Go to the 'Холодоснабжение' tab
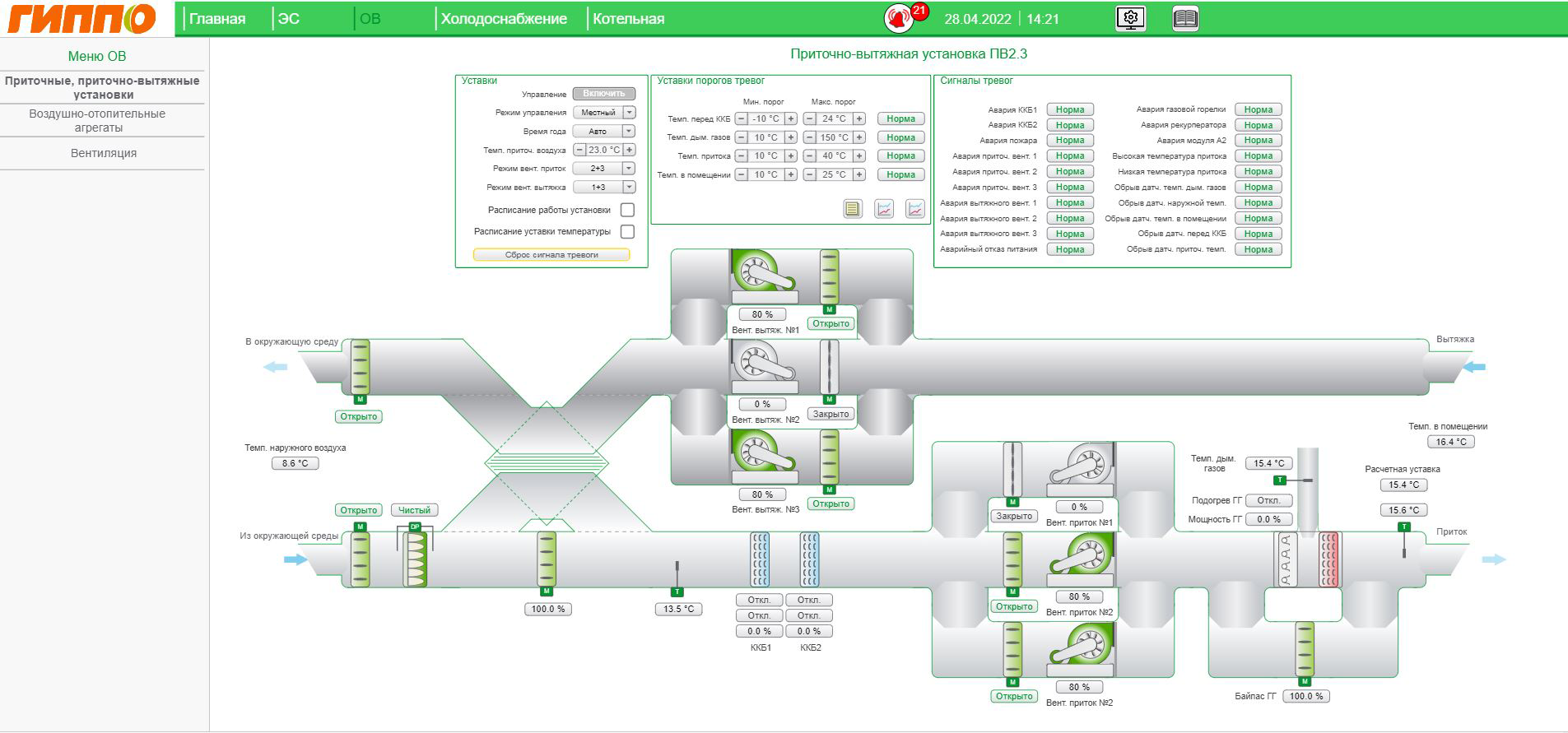Viewport: 1568px width, 733px height. pyautogui.click(x=504, y=19)
